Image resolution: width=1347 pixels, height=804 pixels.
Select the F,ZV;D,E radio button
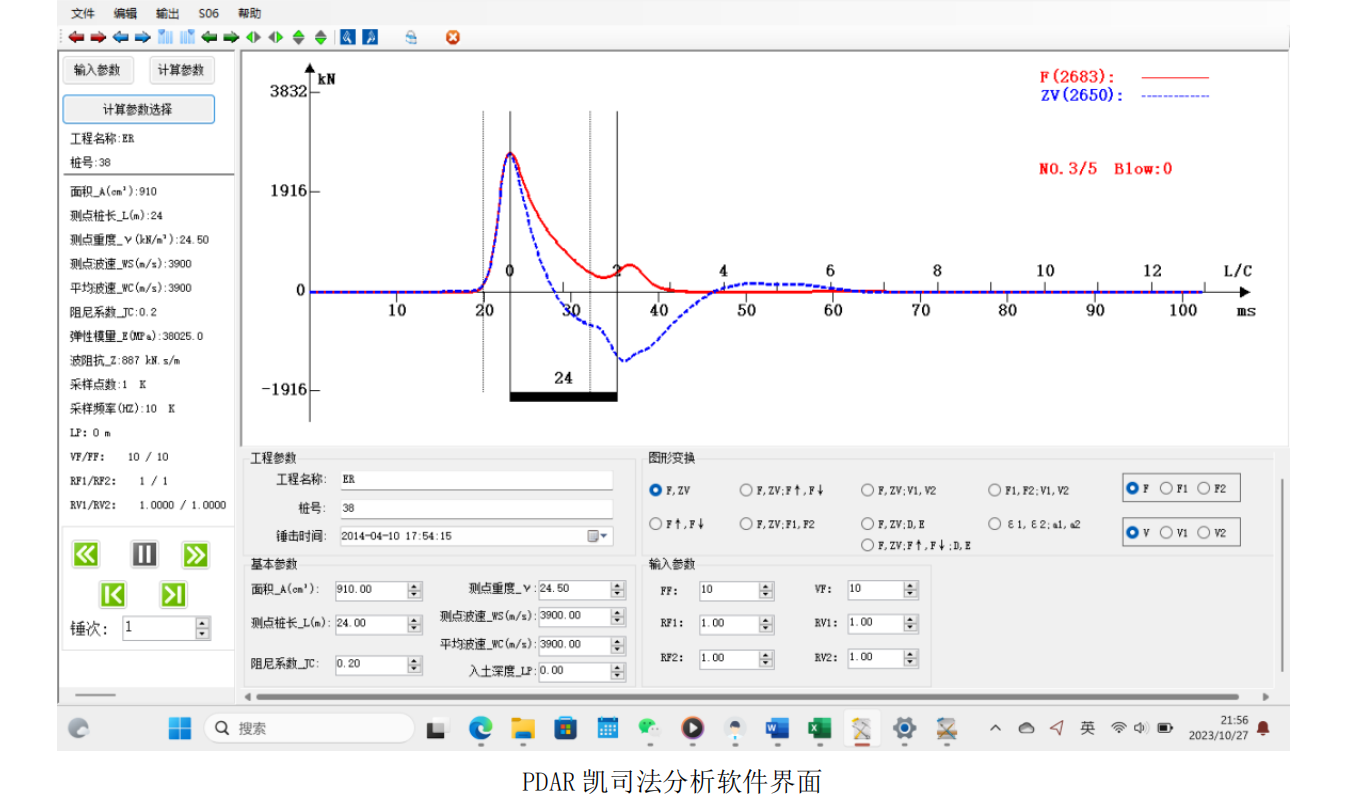[x=867, y=524]
